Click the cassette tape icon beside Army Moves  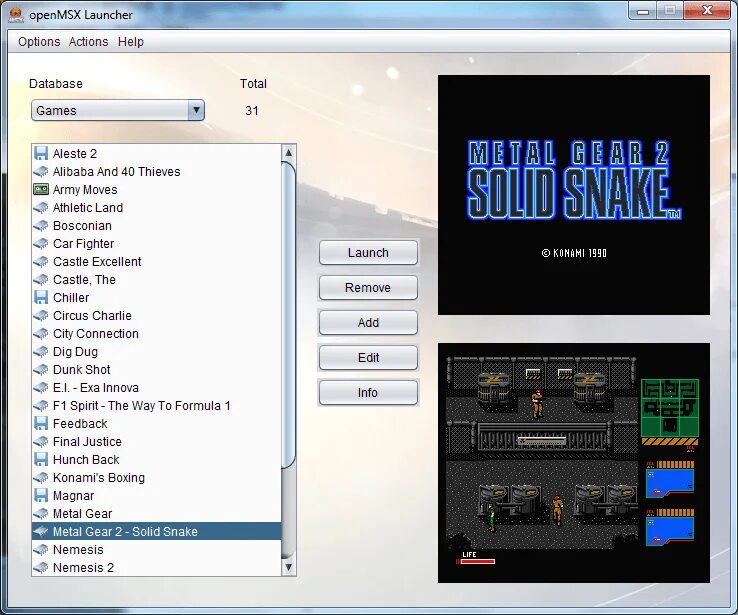(x=41, y=190)
